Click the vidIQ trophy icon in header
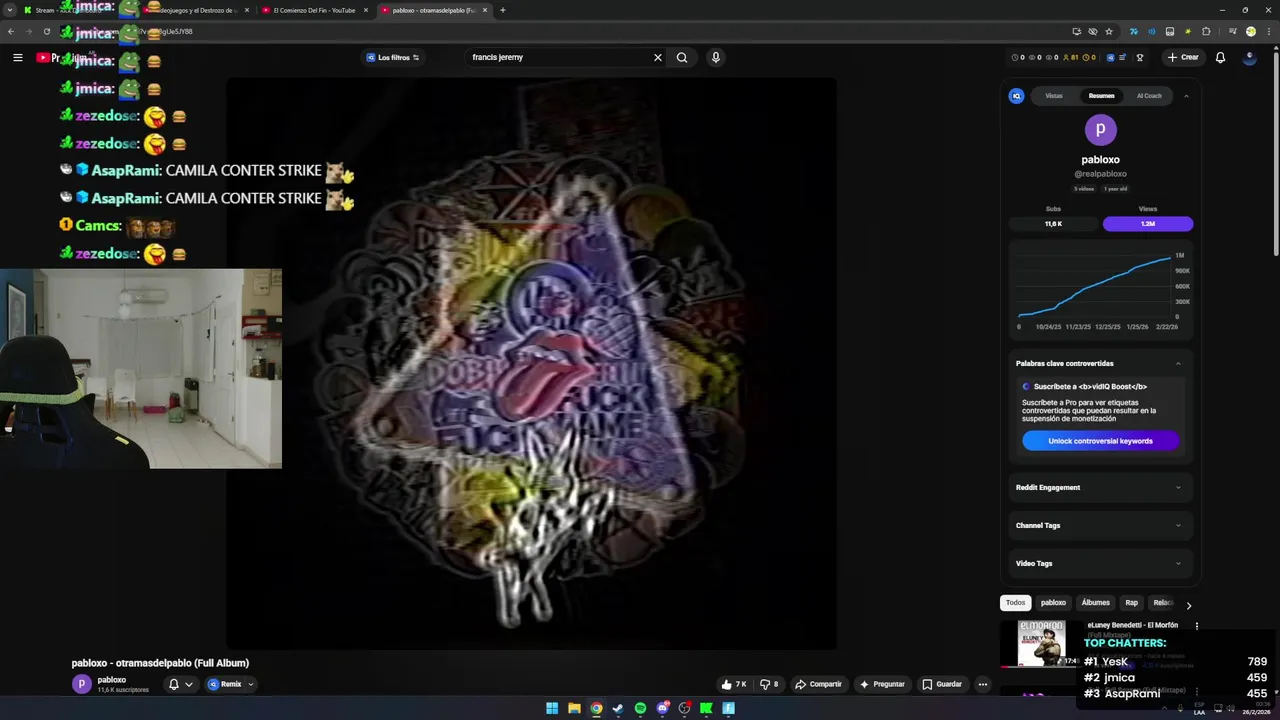Image resolution: width=1280 pixels, height=720 pixels. (x=1139, y=57)
